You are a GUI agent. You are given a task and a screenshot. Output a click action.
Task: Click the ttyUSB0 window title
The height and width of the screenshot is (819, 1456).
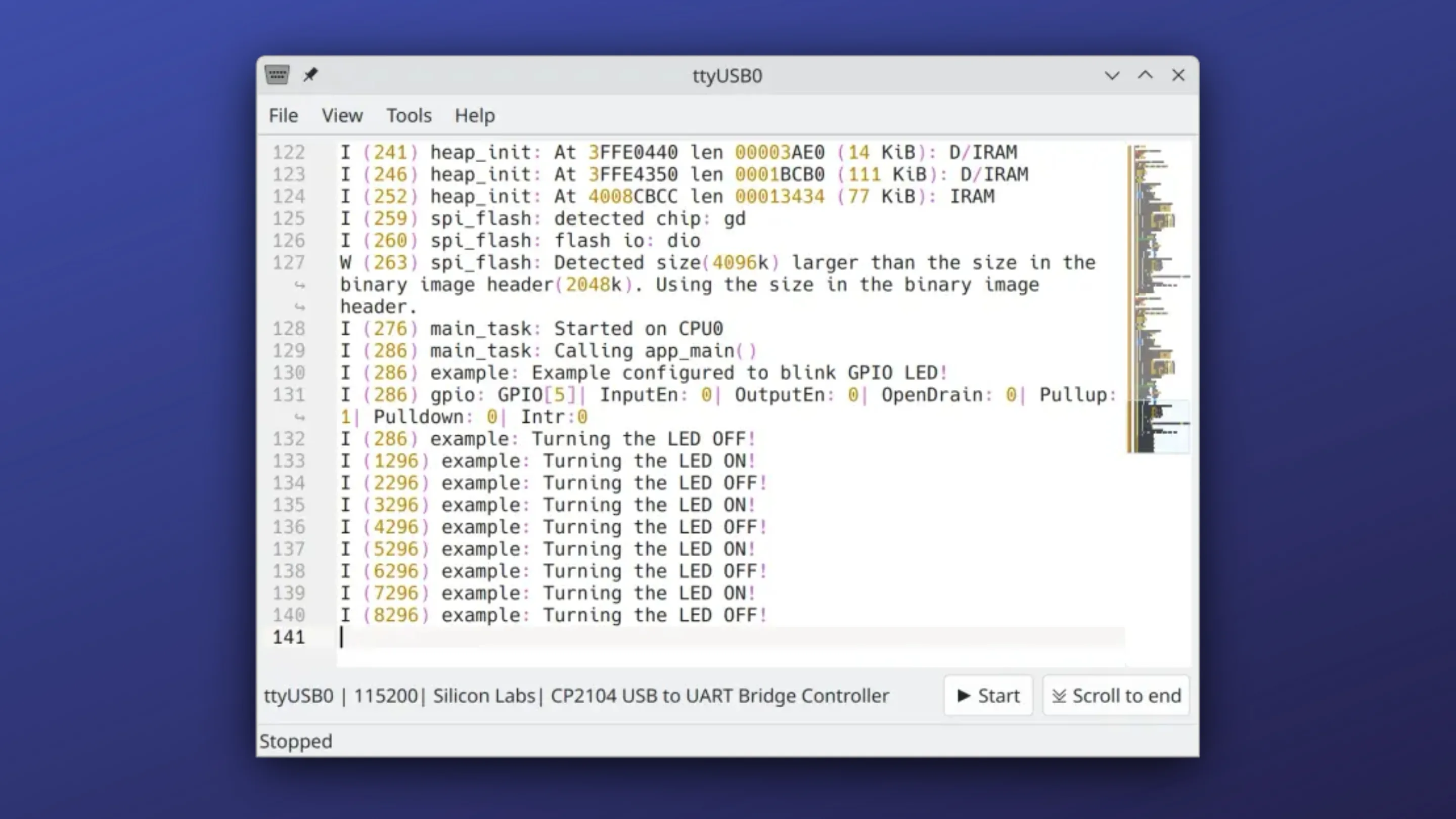[727, 76]
